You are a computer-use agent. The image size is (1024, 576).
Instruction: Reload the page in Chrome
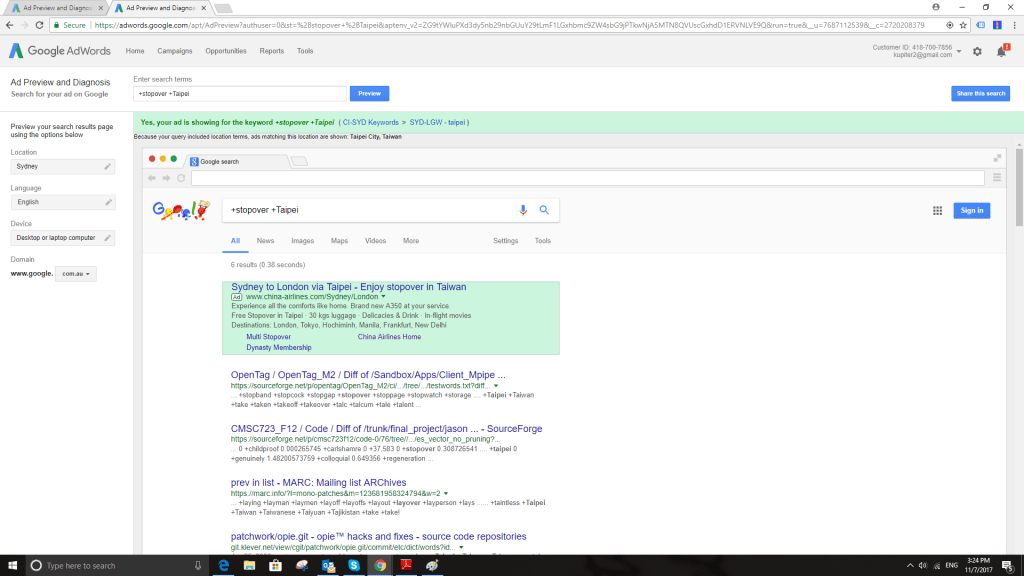pyautogui.click(x=39, y=25)
